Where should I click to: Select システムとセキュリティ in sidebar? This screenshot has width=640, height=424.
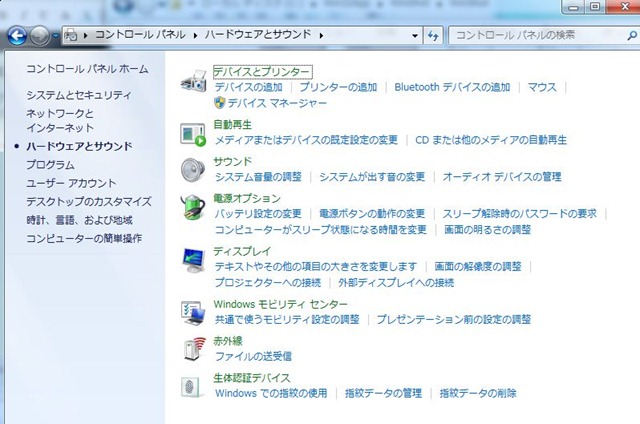79,95
